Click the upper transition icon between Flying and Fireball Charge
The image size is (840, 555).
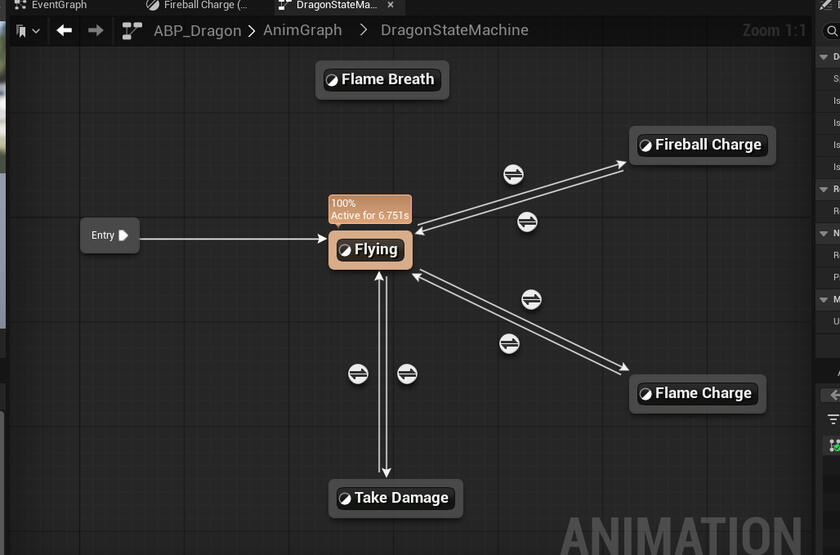click(513, 174)
